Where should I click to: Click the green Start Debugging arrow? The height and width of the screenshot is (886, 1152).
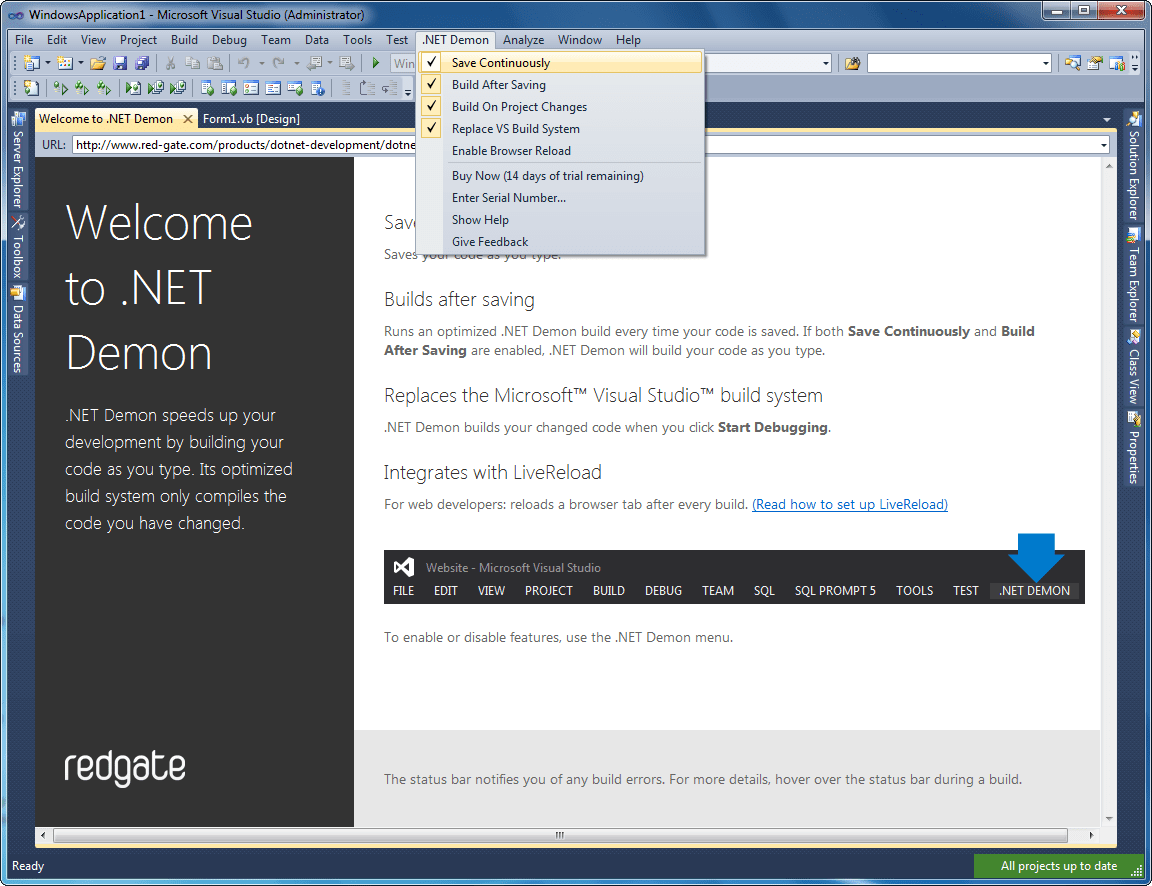(375, 63)
